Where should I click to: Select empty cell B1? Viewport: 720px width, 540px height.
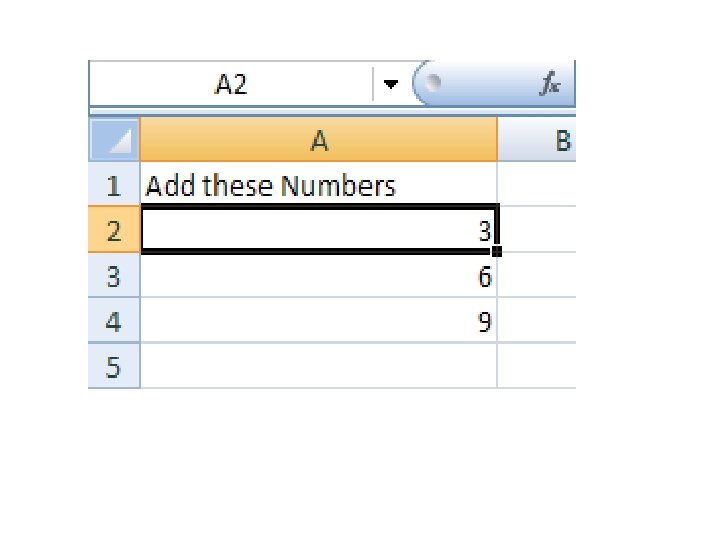537,186
